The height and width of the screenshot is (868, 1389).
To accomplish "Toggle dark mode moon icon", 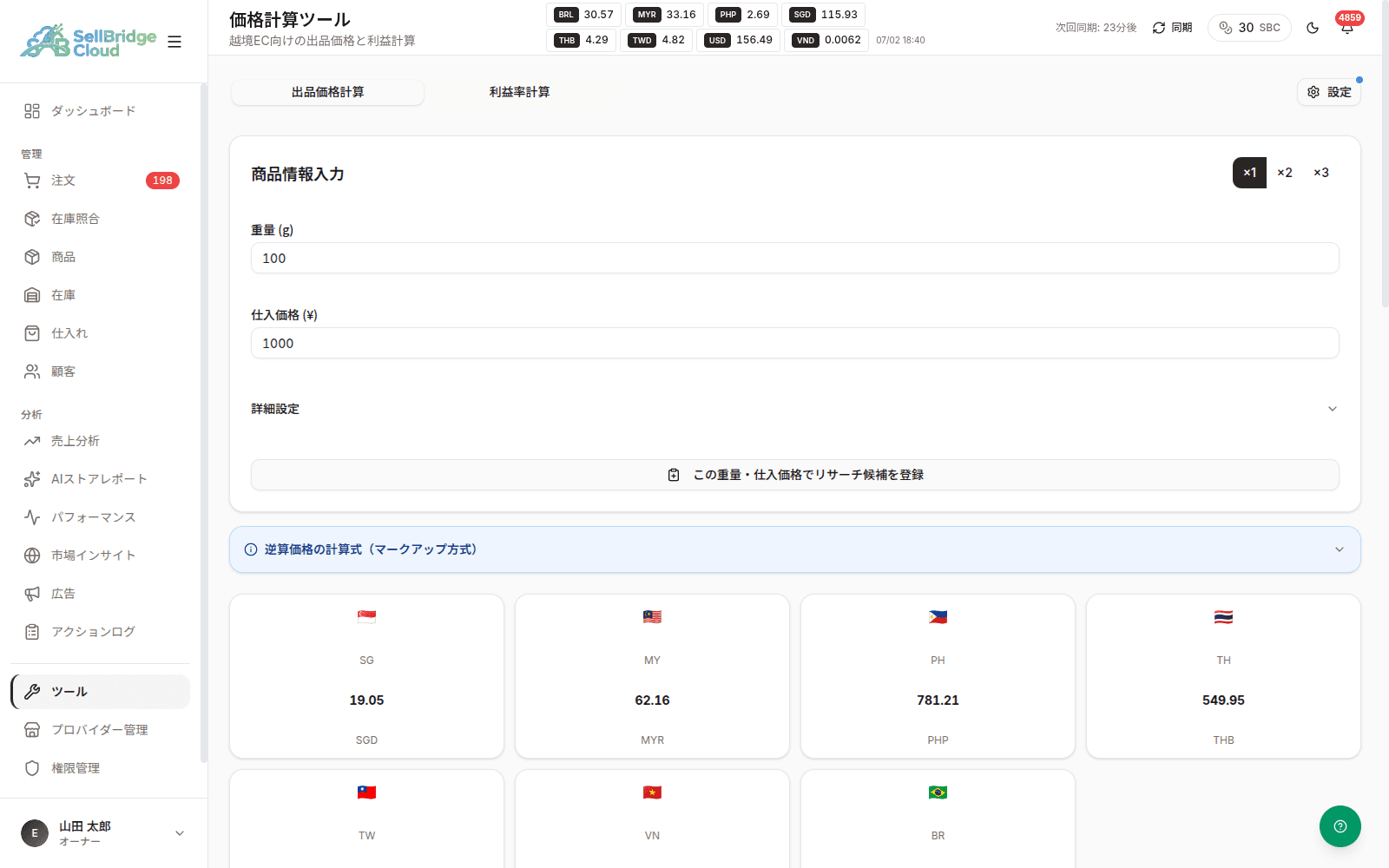I will 1313,28.
